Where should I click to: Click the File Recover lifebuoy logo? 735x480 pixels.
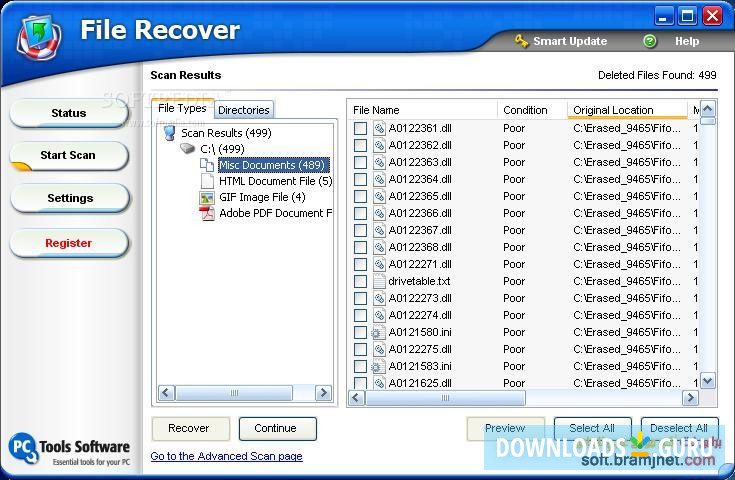(39, 38)
